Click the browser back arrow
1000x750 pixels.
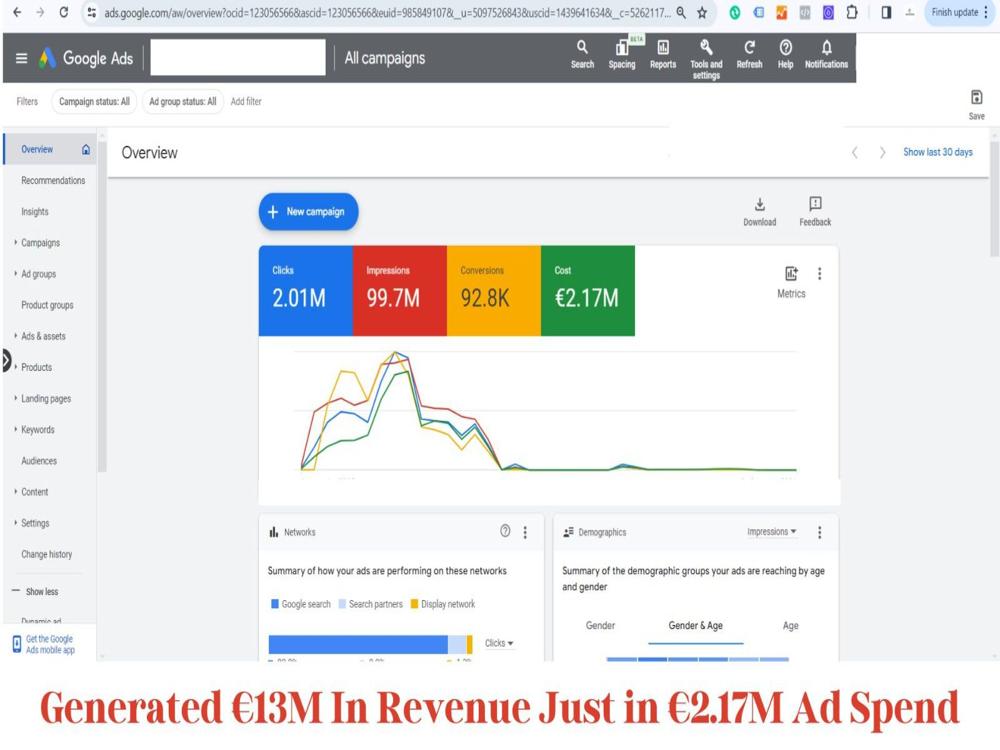(x=17, y=12)
